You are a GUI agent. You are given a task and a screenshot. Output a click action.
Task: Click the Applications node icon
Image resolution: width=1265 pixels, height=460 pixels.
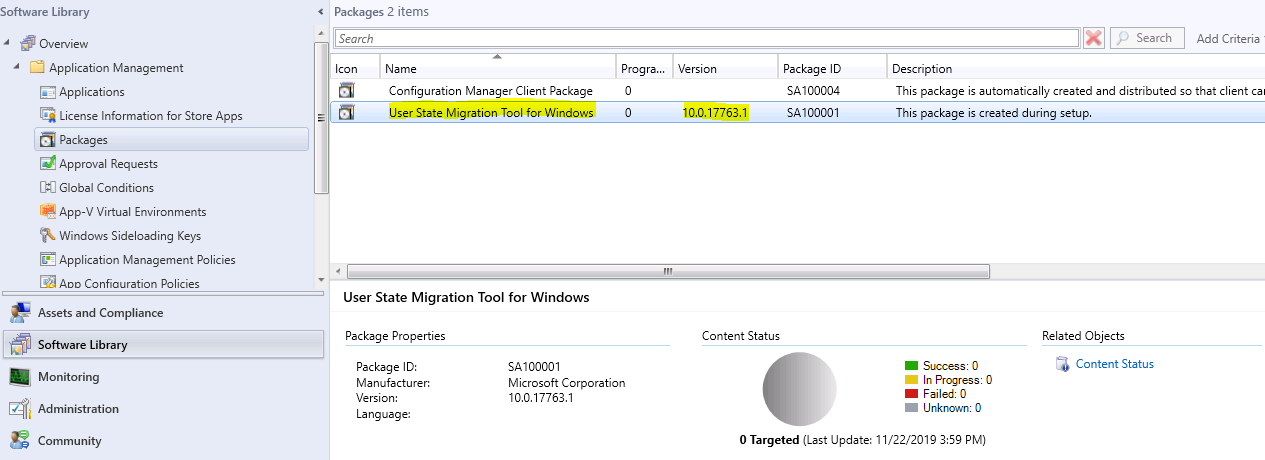(x=47, y=92)
